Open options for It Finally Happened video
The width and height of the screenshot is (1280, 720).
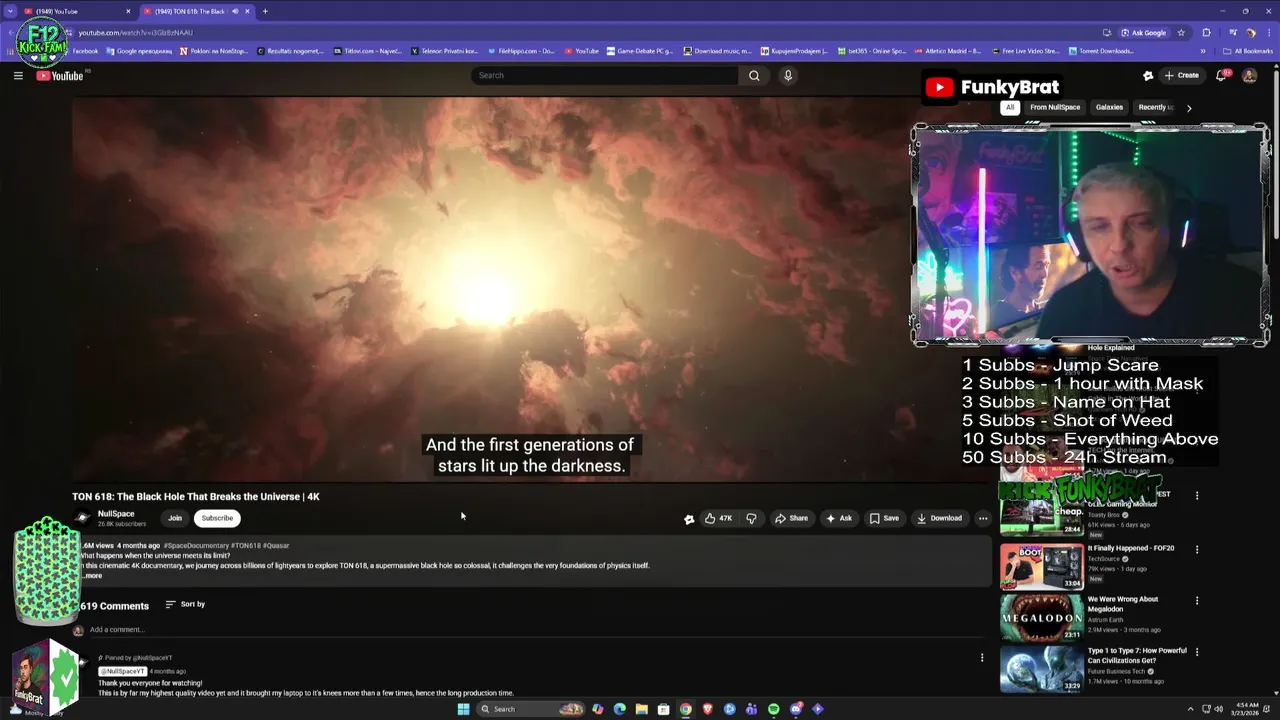click(1197, 549)
